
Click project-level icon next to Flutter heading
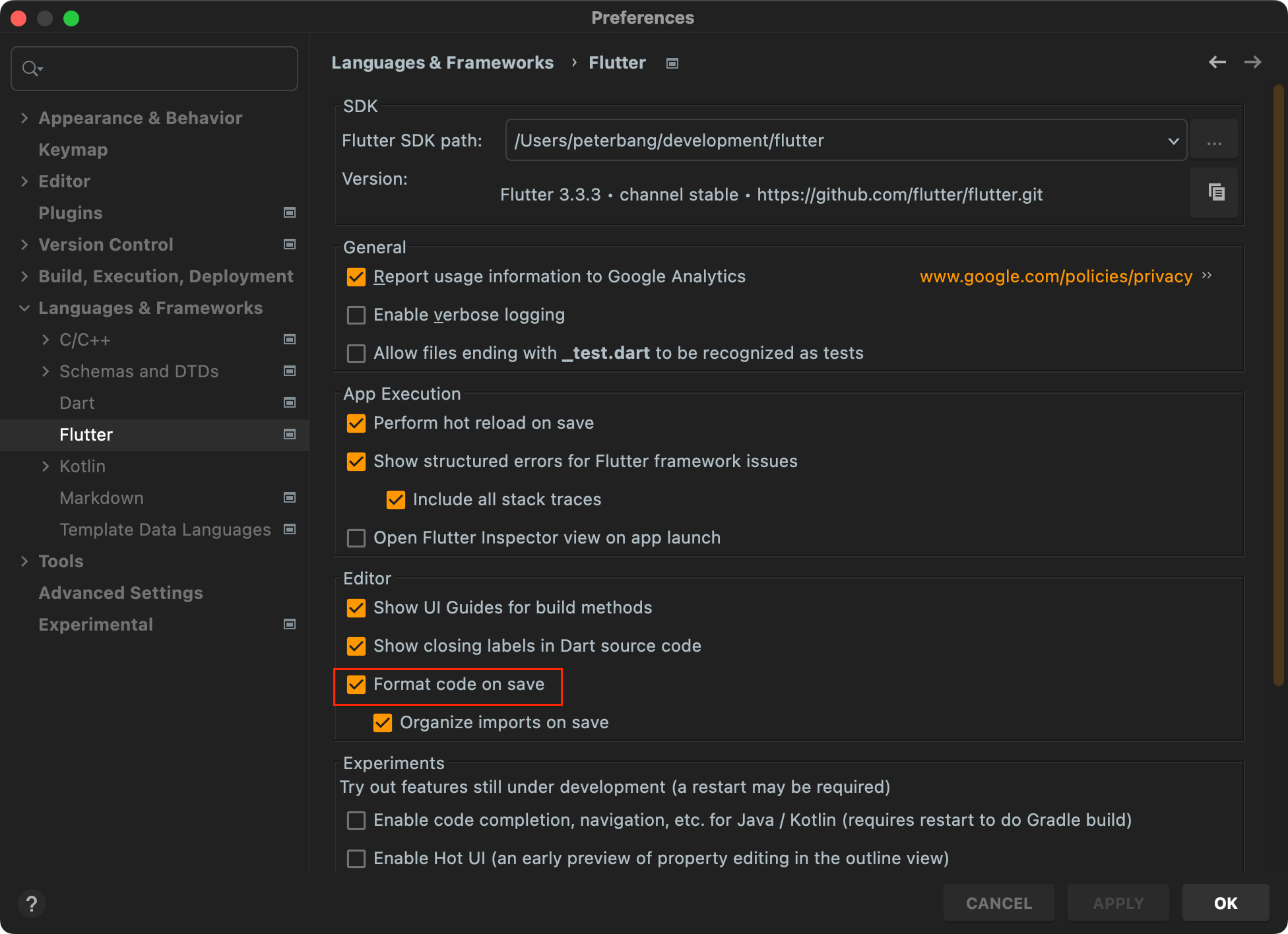[672, 63]
